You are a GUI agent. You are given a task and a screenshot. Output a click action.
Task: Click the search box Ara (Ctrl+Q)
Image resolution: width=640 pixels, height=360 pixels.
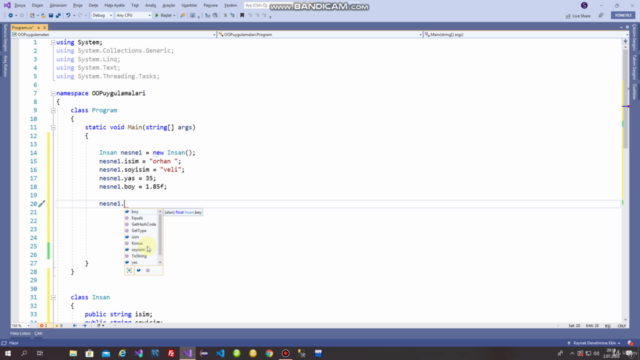(x=256, y=5)
